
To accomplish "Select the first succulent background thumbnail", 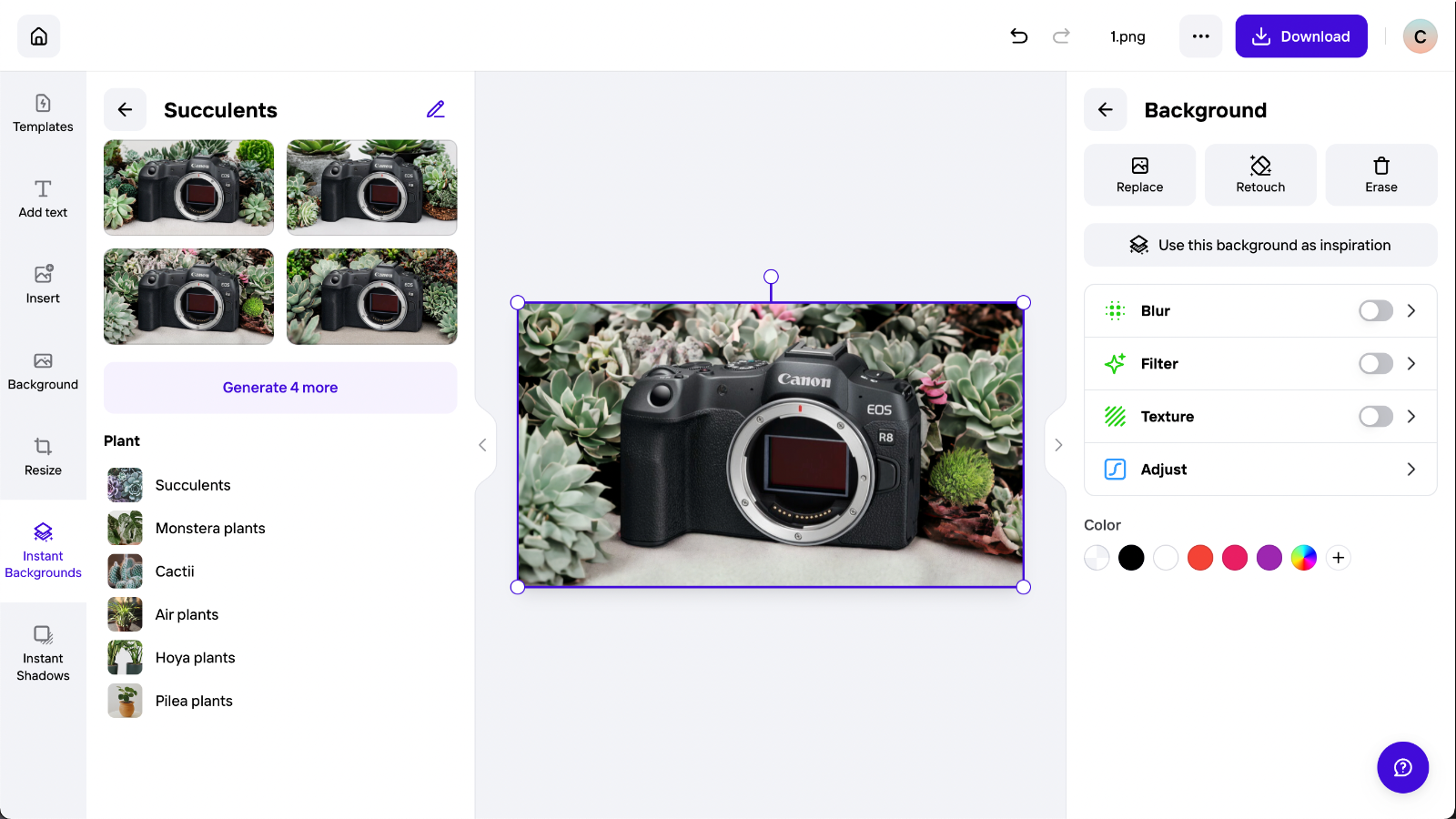I will (x=188, y=187).
